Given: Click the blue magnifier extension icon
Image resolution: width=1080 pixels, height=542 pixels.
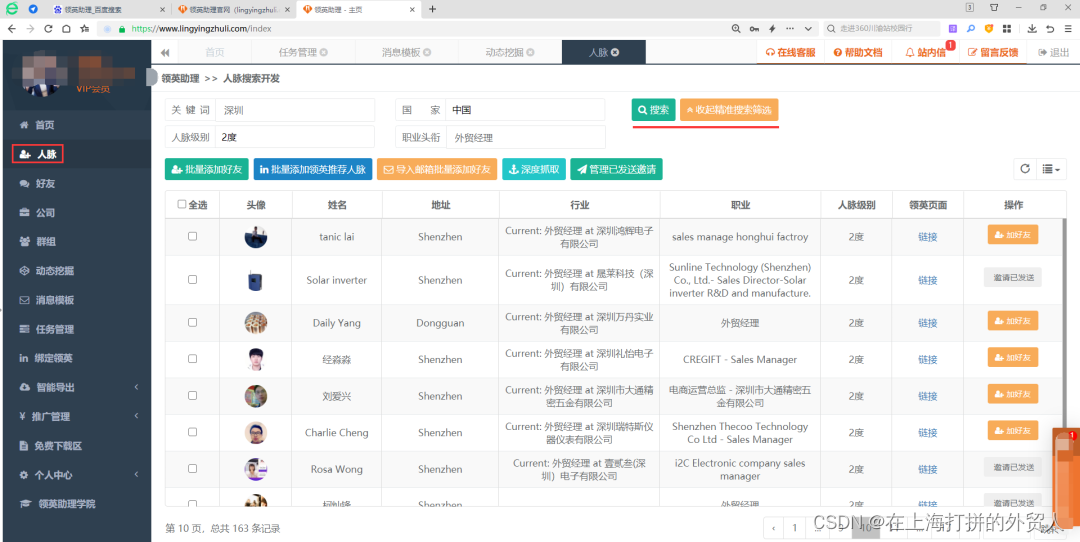Looking at the screenshot, I should point(971,29).
